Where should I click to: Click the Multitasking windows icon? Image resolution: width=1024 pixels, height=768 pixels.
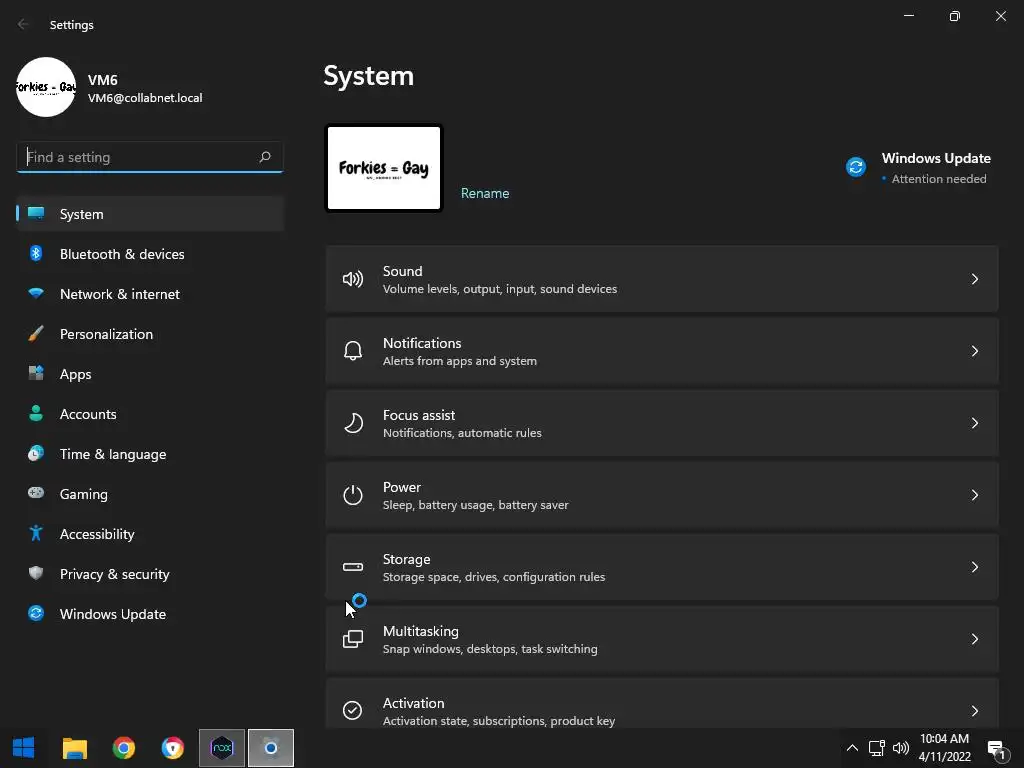353,639
